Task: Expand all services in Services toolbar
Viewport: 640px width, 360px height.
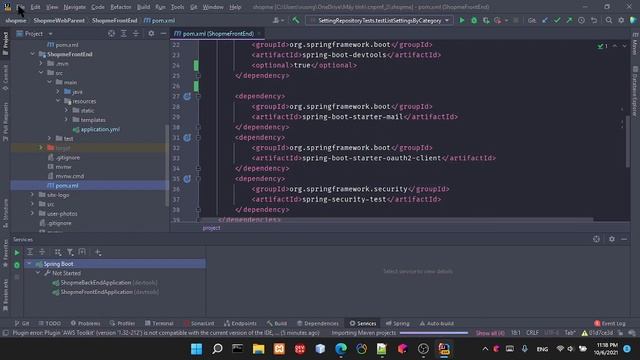Action: coord(30,252)
